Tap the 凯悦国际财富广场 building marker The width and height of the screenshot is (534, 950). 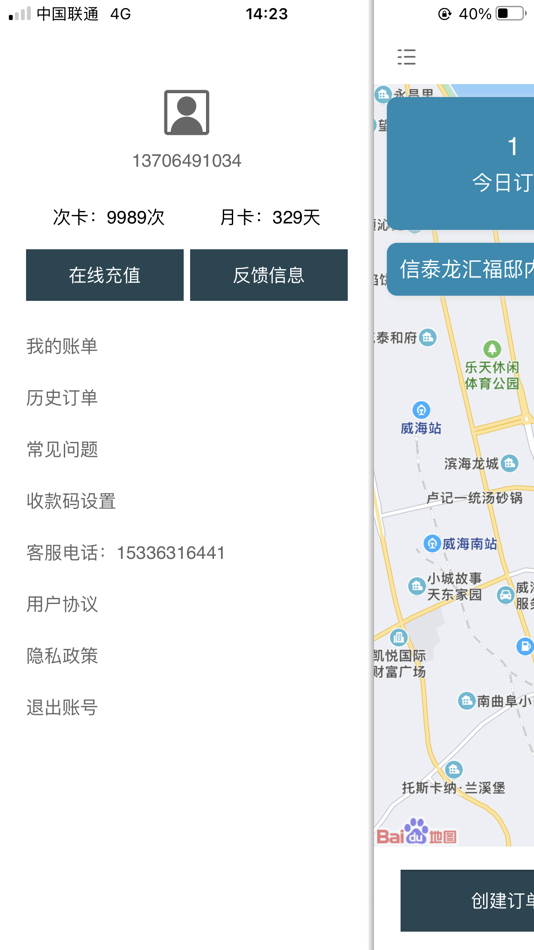[x=398, y=637]
